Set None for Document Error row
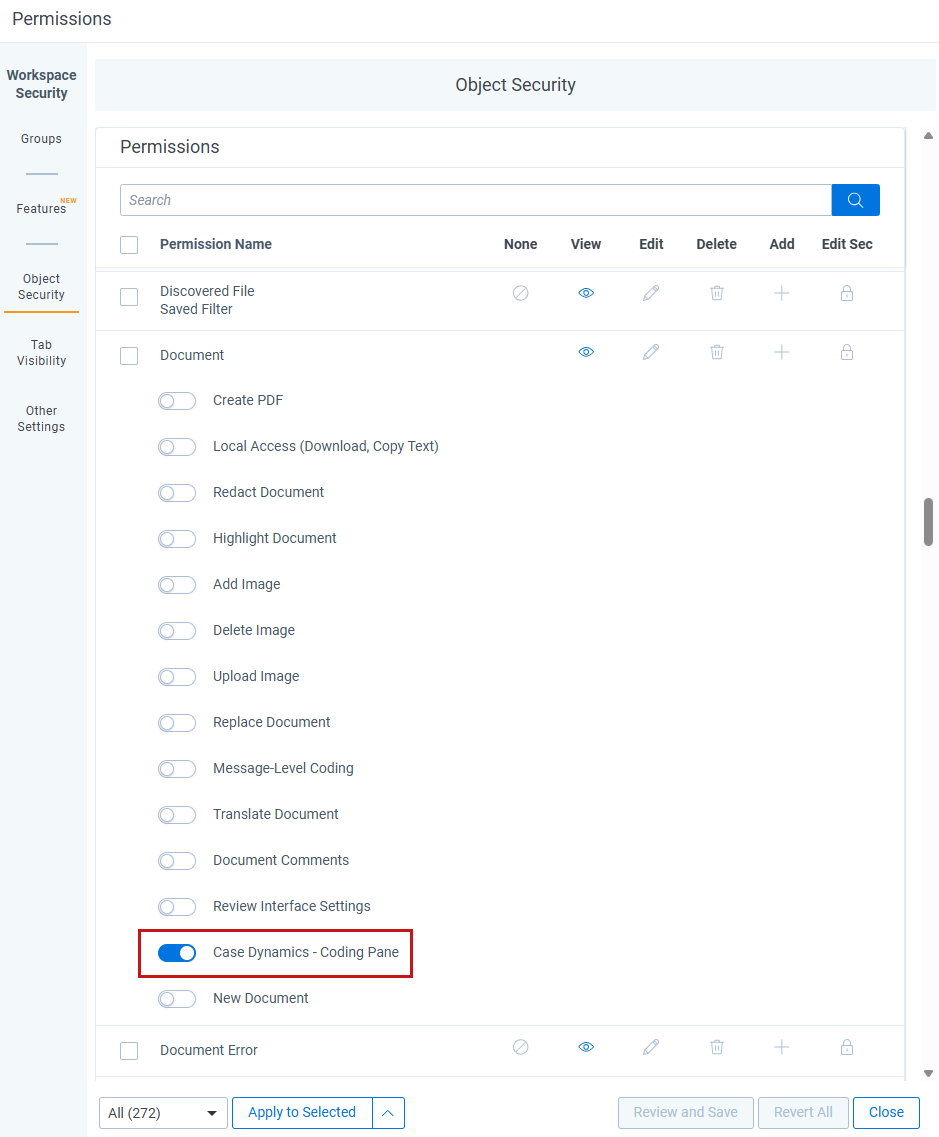939x1137 pixels. point(521,1047)
